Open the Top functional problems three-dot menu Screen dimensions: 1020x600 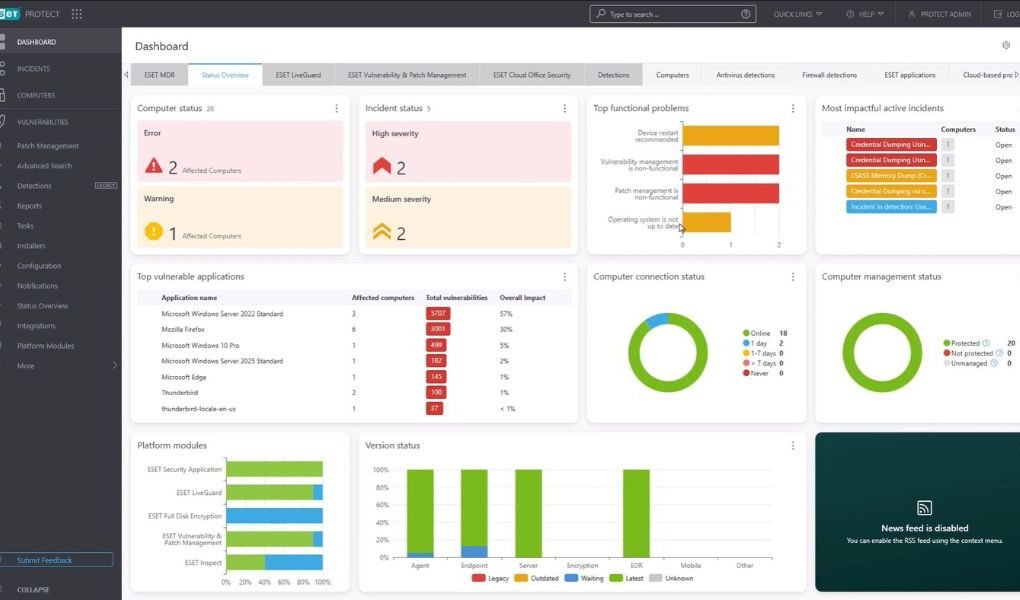pos(793,108)
